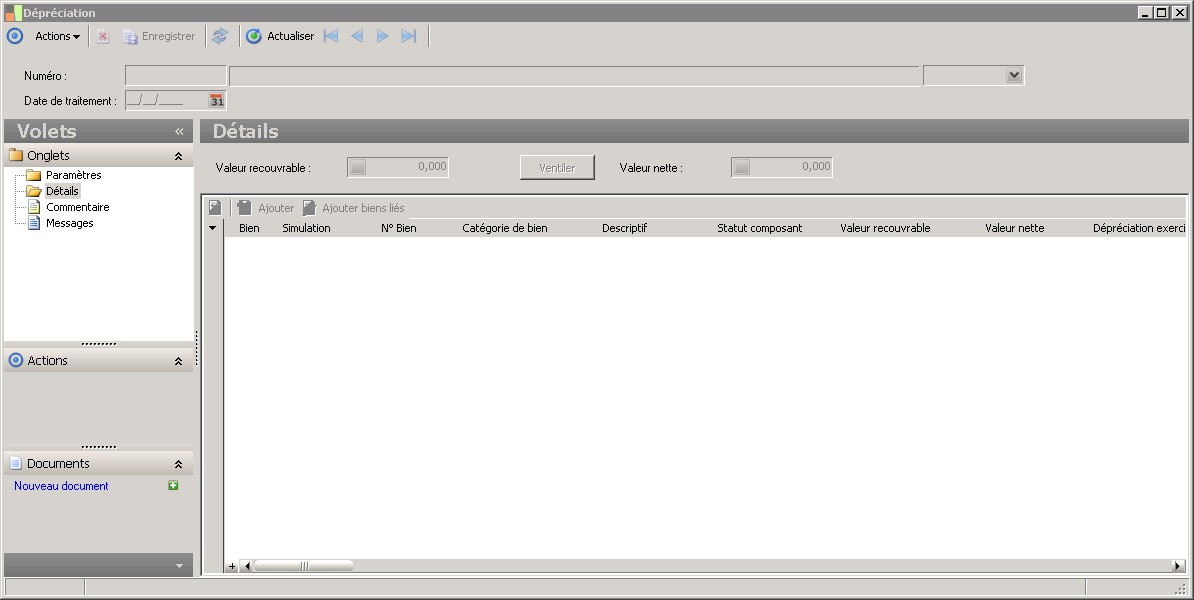The image size is (1194, 600).
Task: Click the green plus icon for new document
Action: [x=173, y=485]
